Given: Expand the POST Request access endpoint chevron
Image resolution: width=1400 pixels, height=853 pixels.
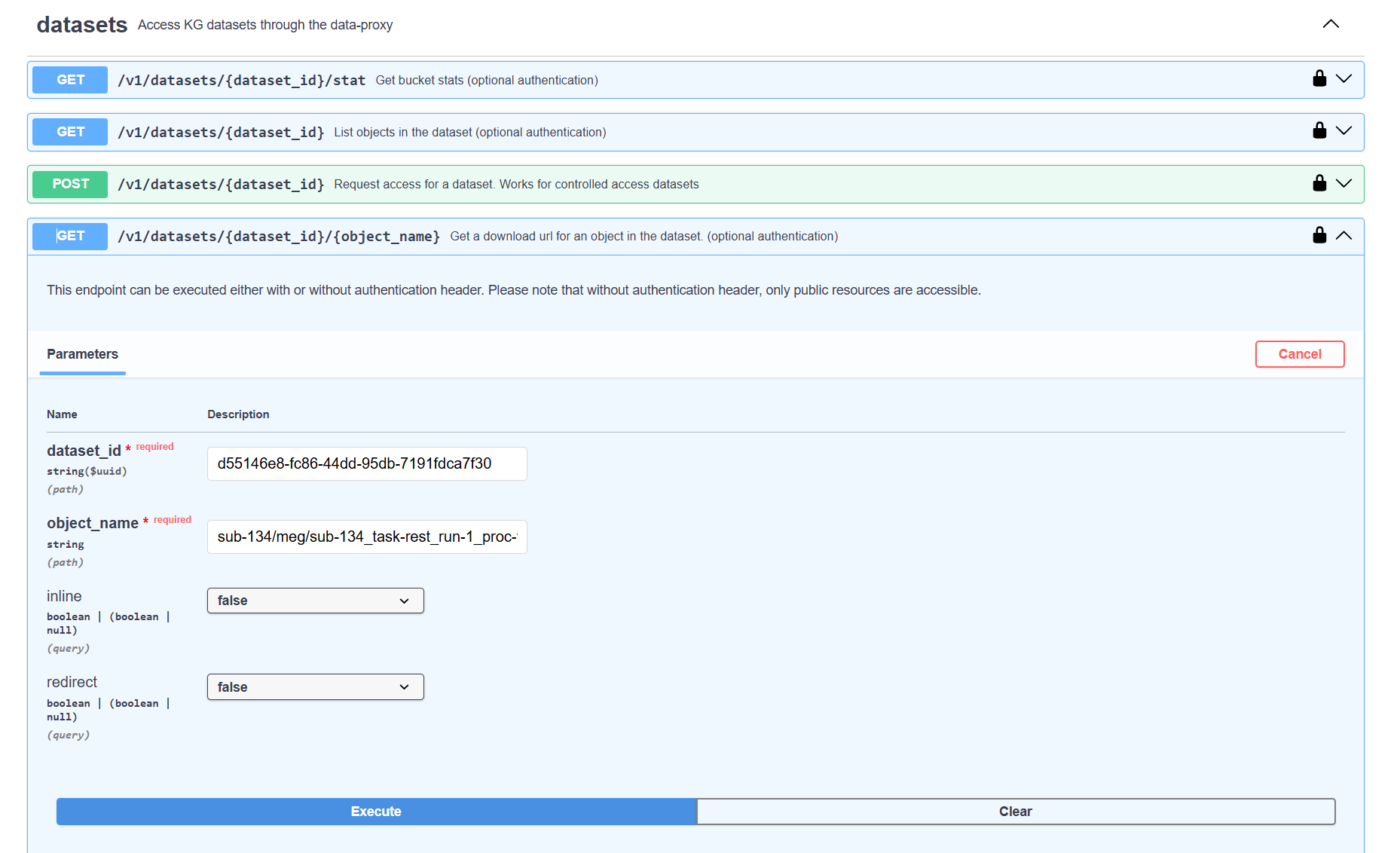Looking at the screenshot, I should (1343, 183).
